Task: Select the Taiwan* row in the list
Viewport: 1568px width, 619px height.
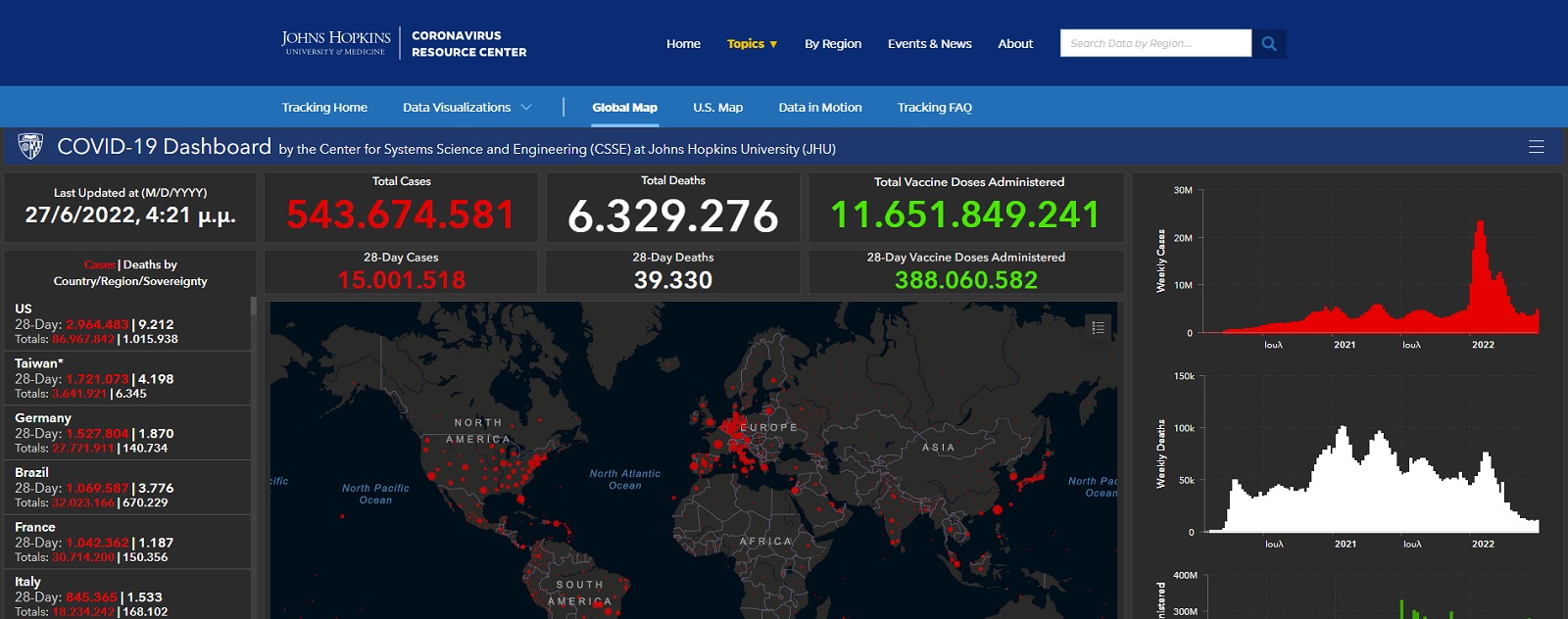Action: click(127, 378)
